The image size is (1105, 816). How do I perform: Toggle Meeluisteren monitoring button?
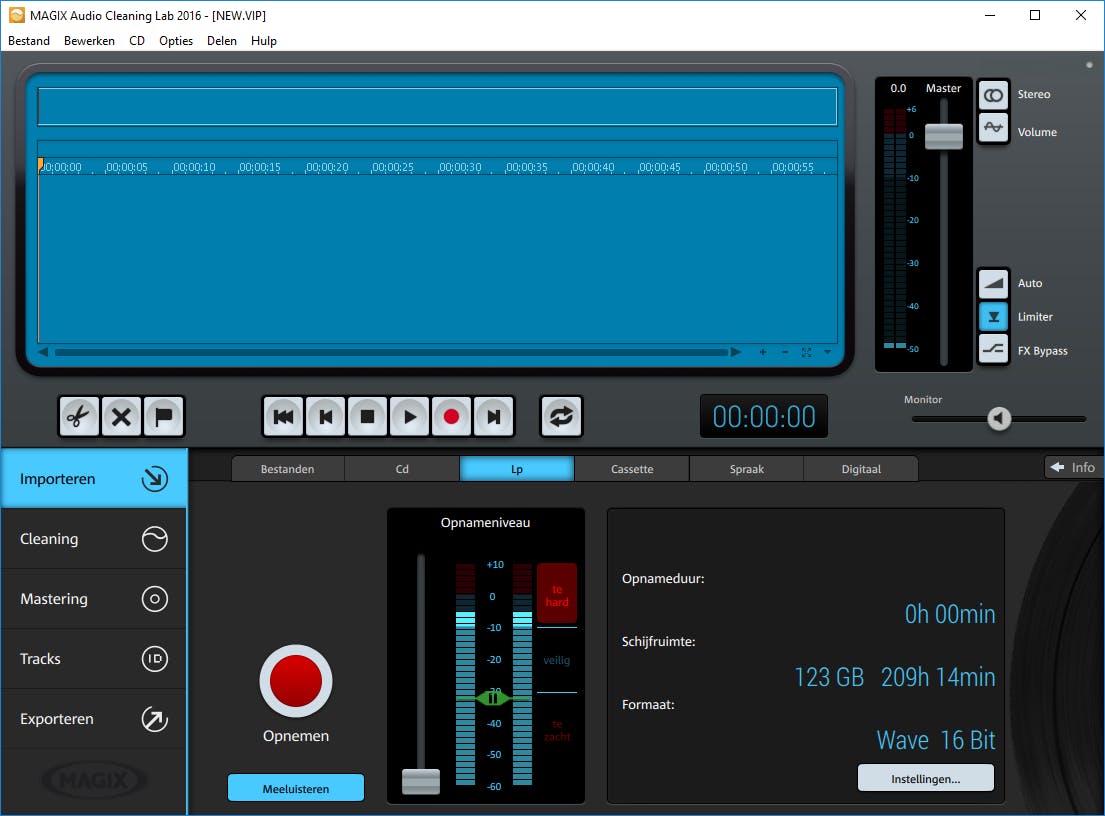pyautogui.click(x=296, y=789)
